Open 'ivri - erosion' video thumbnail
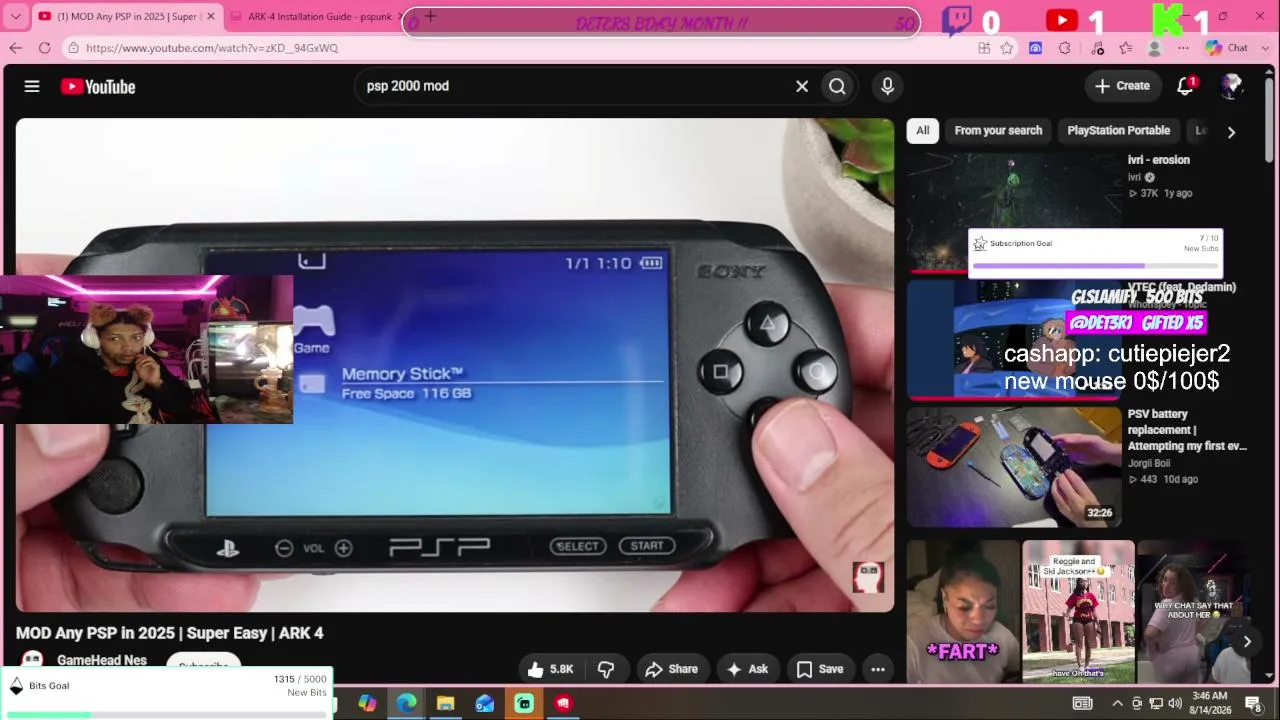The height and width of the screenshot is (720, 1280). 1014,212
